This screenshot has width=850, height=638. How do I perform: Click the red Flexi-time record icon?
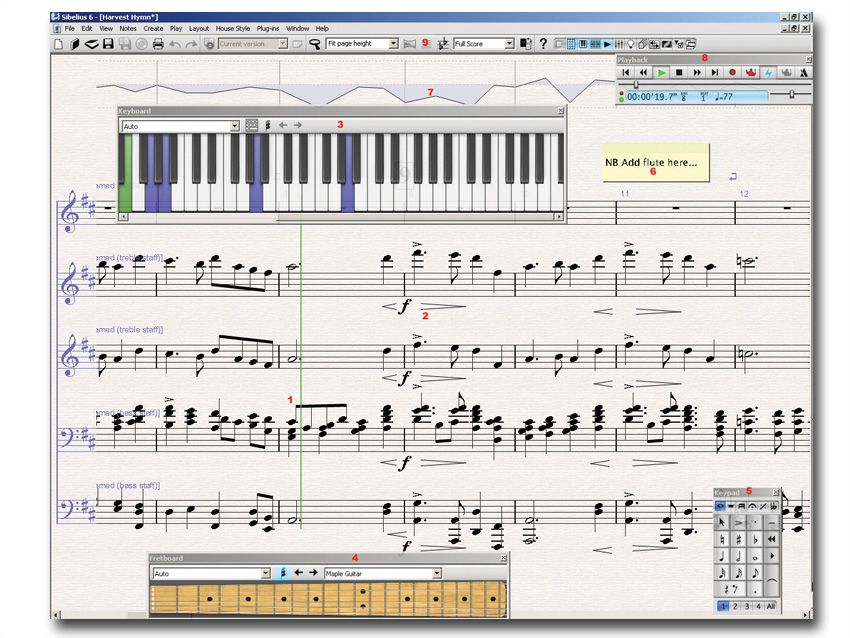pos(732,72)
